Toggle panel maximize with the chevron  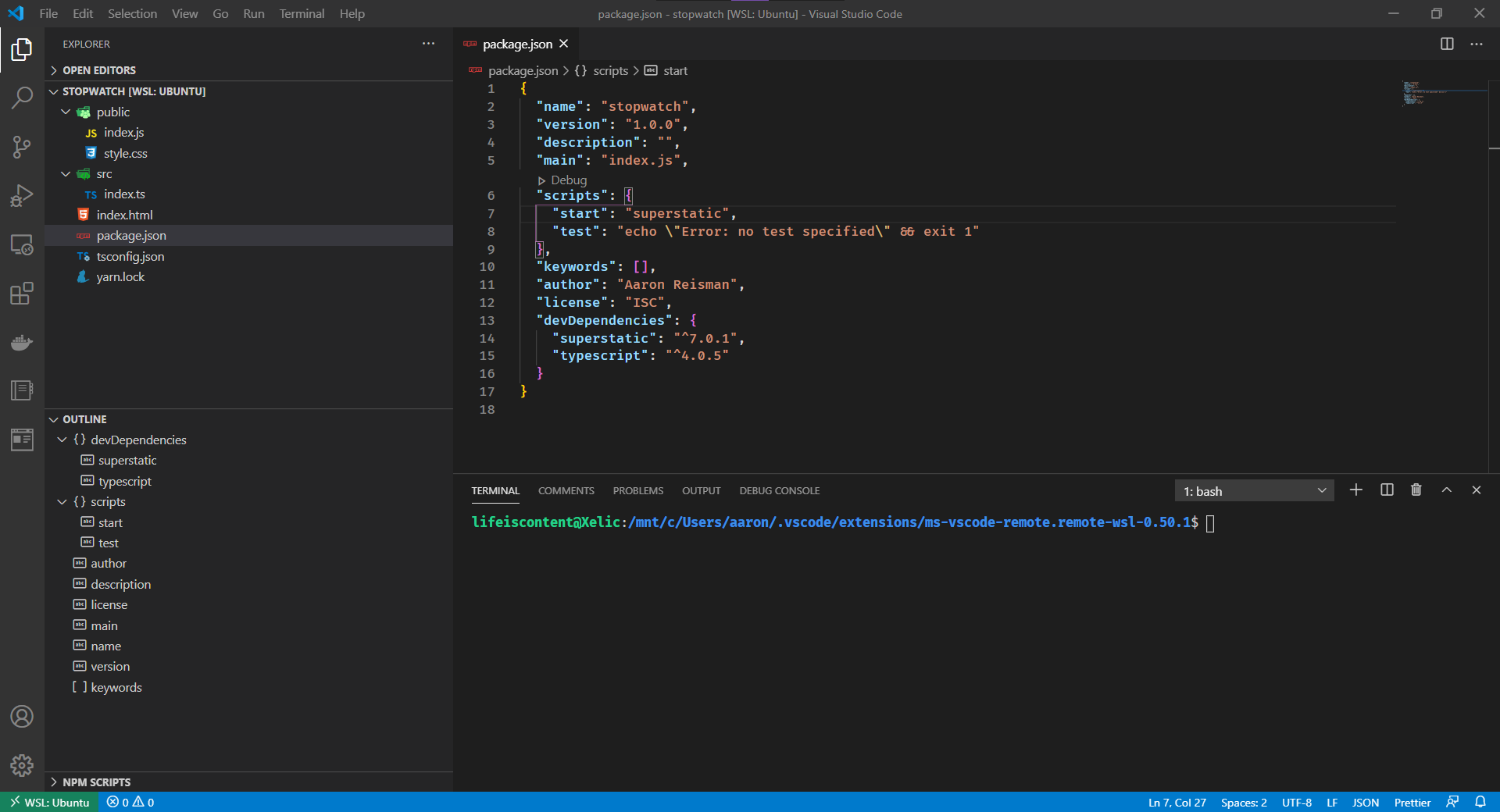1446,490
